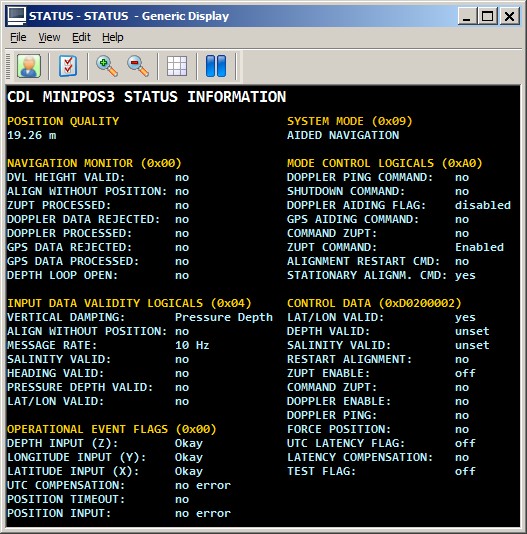Click the user profile toolbar icon

pos(29,66)
